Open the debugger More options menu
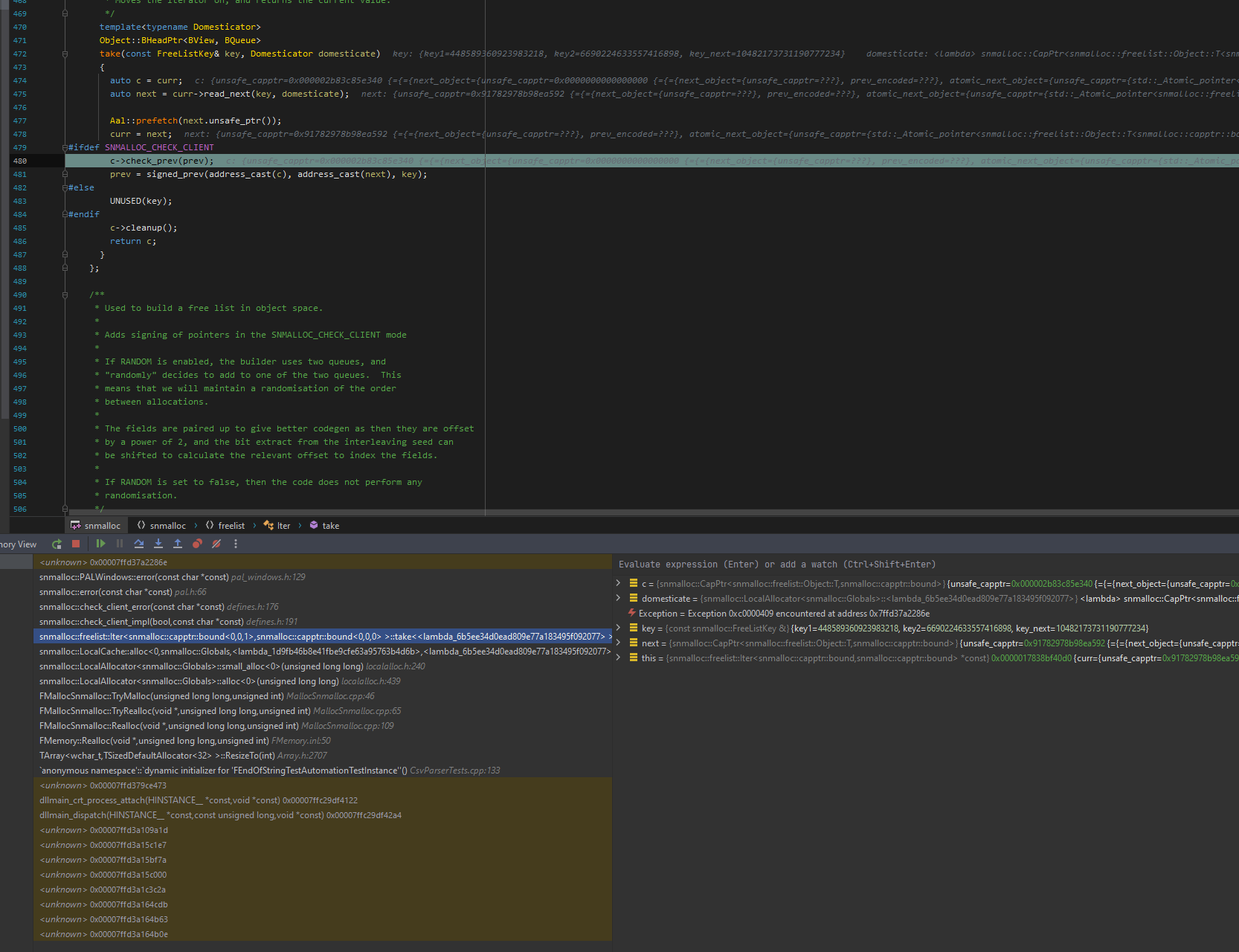The width and height of the screenshot is (1239, 952). point(236,544)
